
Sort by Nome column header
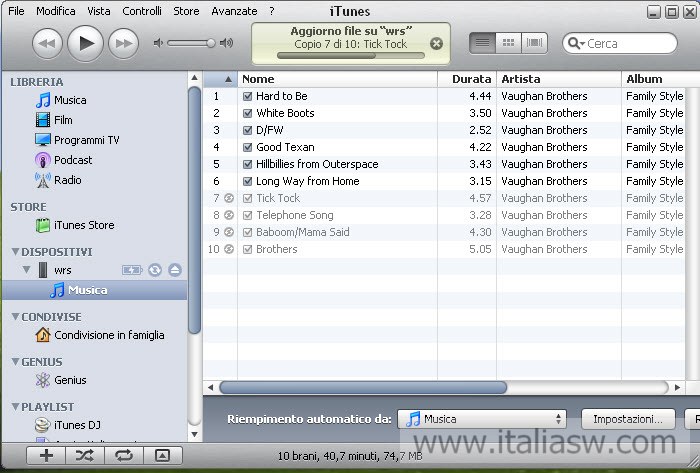click(x=338, y=79)
